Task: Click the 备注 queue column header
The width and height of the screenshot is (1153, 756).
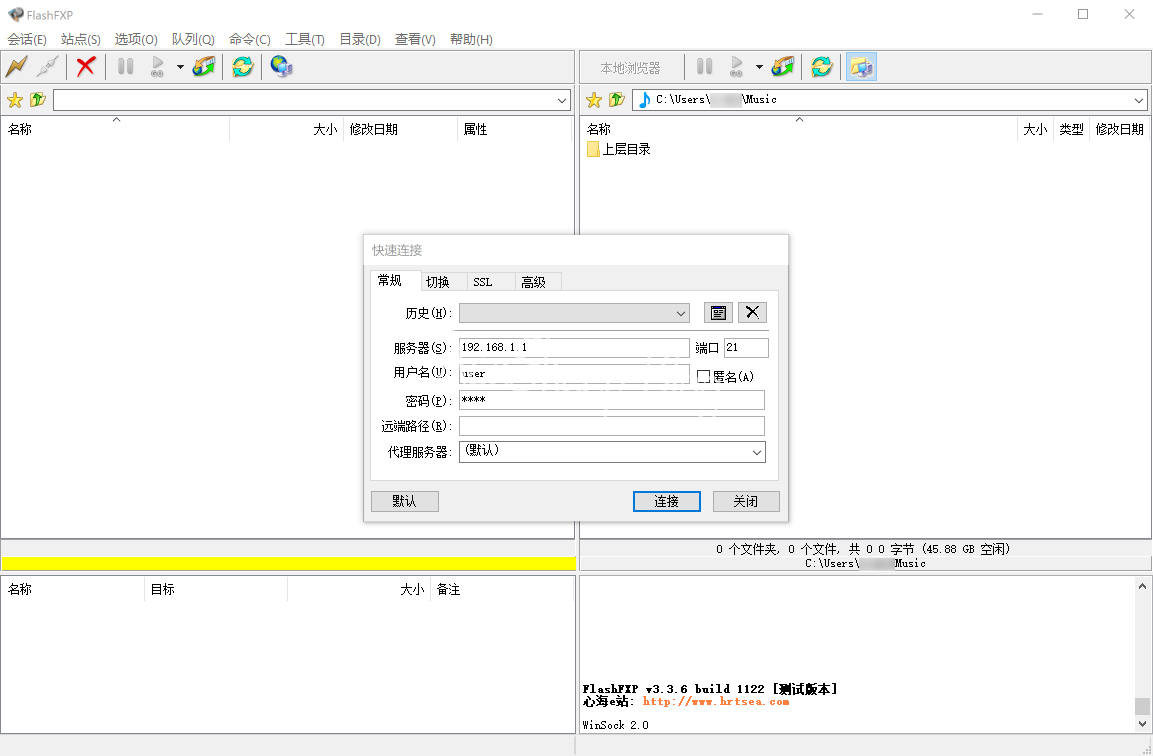Action: pos(501,590)
